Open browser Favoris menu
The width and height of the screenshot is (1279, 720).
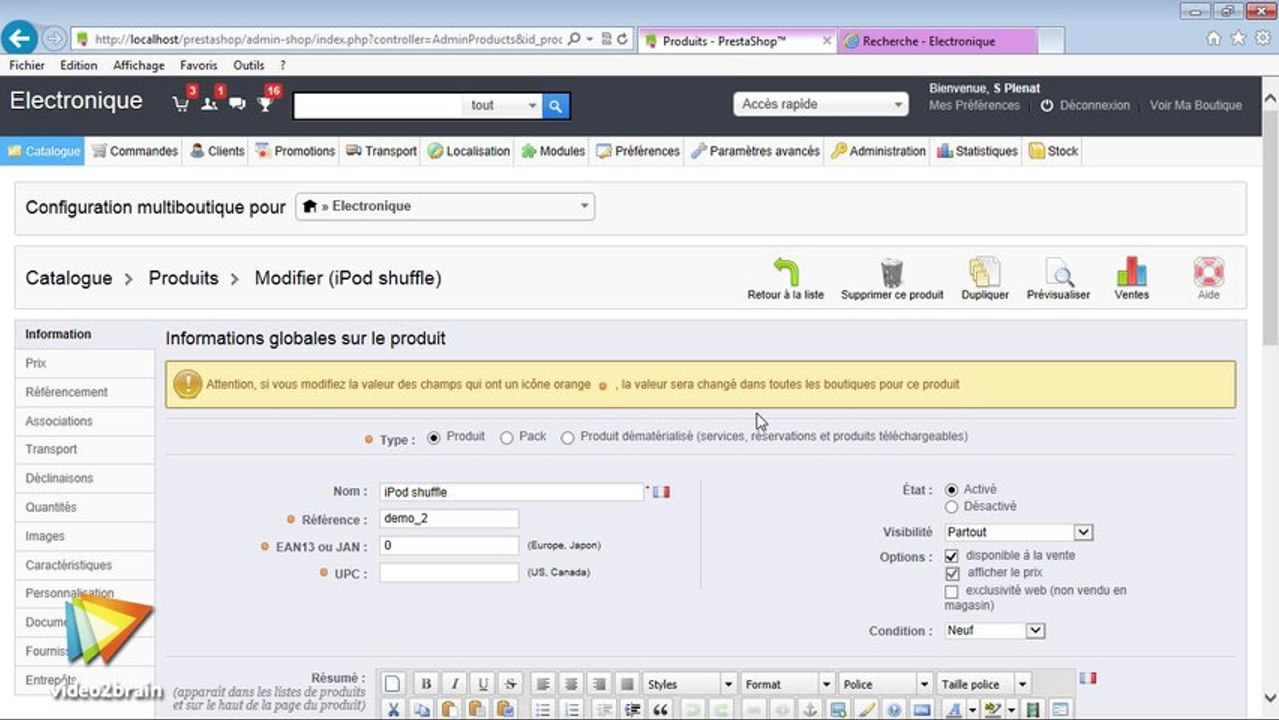click(199, 65)
